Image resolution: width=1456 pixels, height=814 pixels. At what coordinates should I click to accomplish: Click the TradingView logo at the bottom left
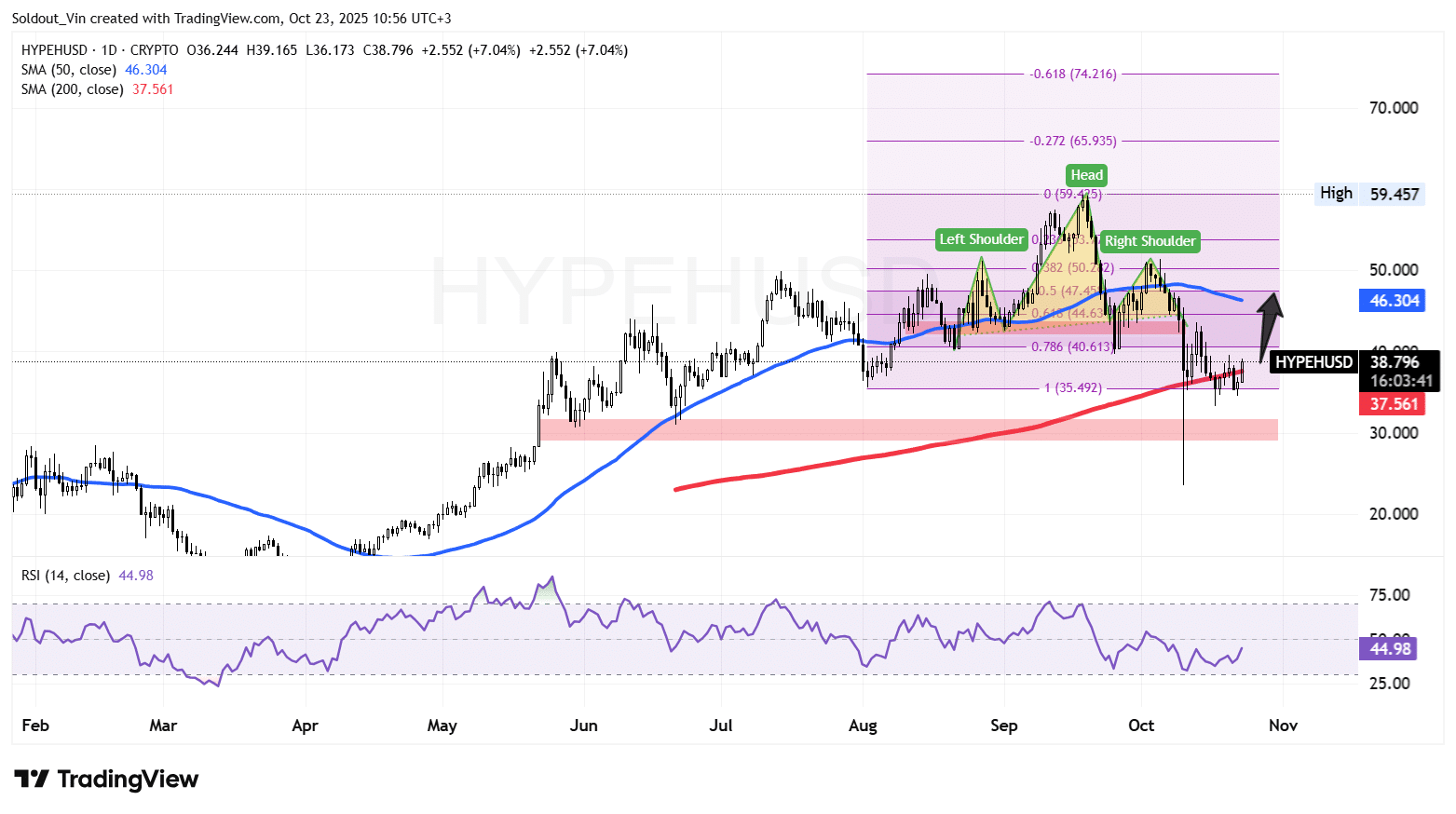[x=106, y=779]
